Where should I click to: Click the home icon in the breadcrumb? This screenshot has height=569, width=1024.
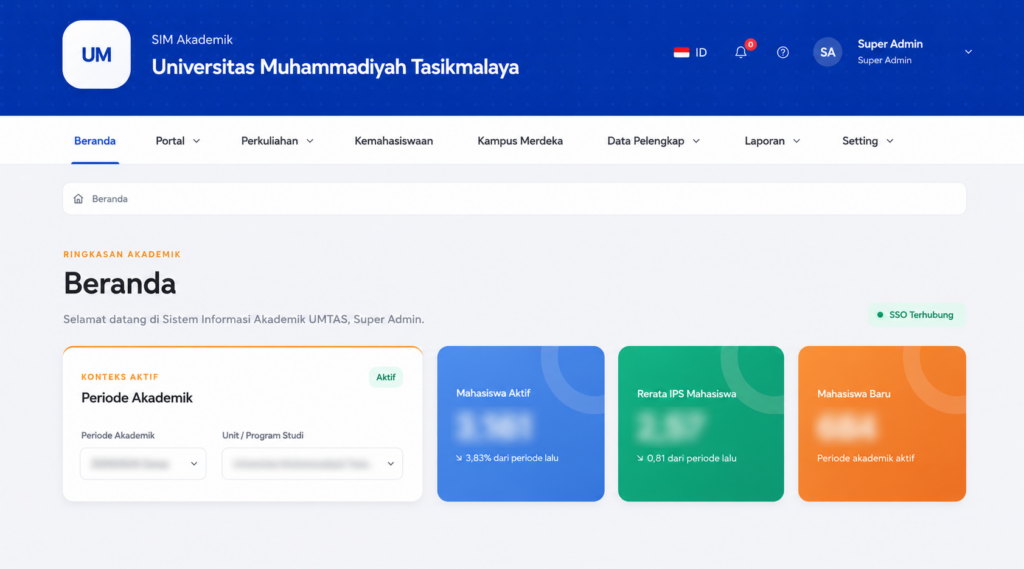click(78, 199)
